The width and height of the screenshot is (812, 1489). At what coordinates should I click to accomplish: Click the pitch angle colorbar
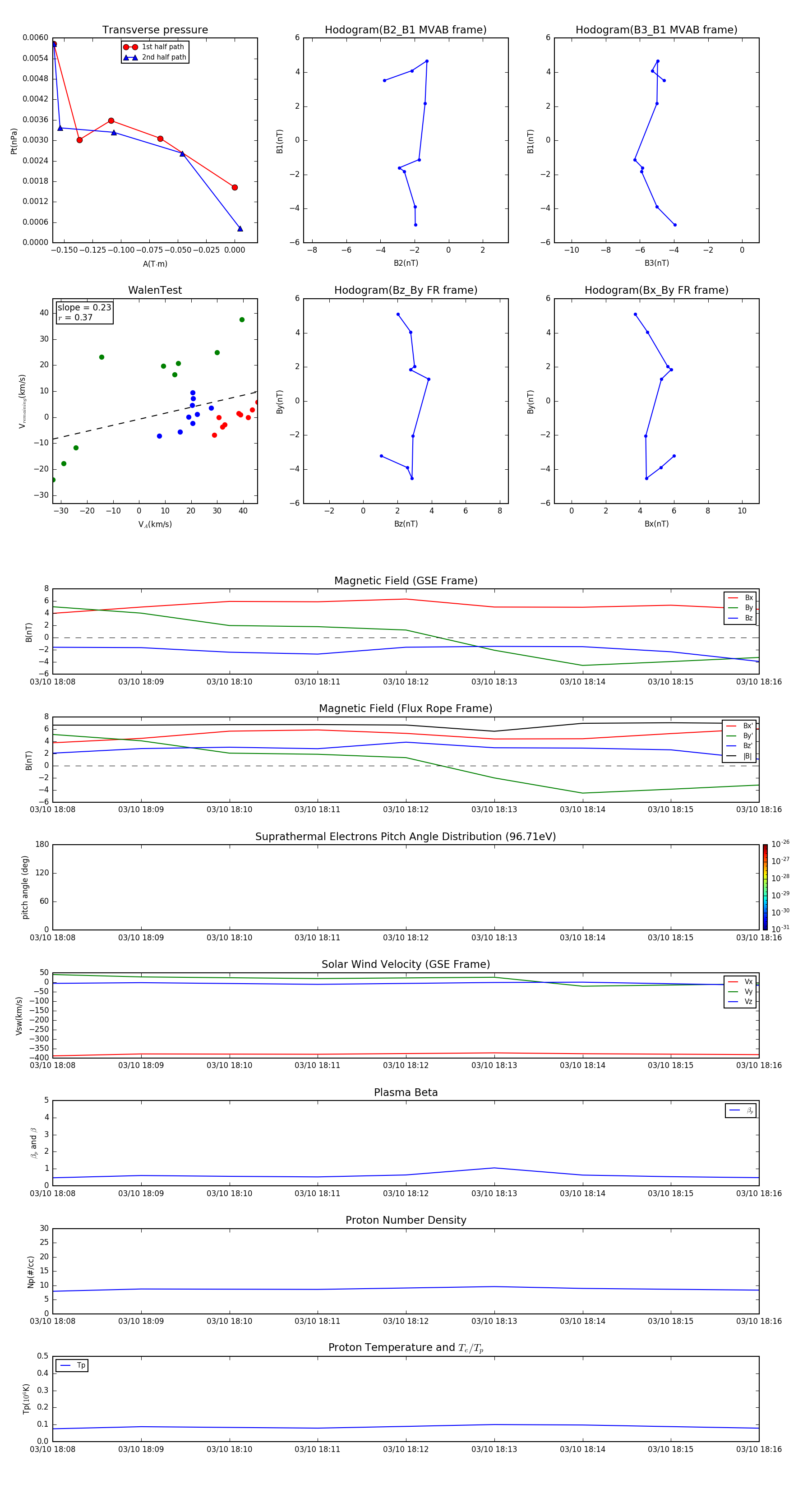(x=765, y=887)
